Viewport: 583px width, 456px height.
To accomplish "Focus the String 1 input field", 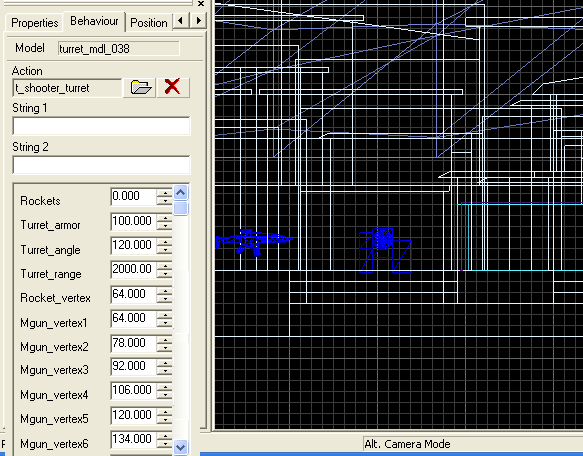I will pos(102,126).
